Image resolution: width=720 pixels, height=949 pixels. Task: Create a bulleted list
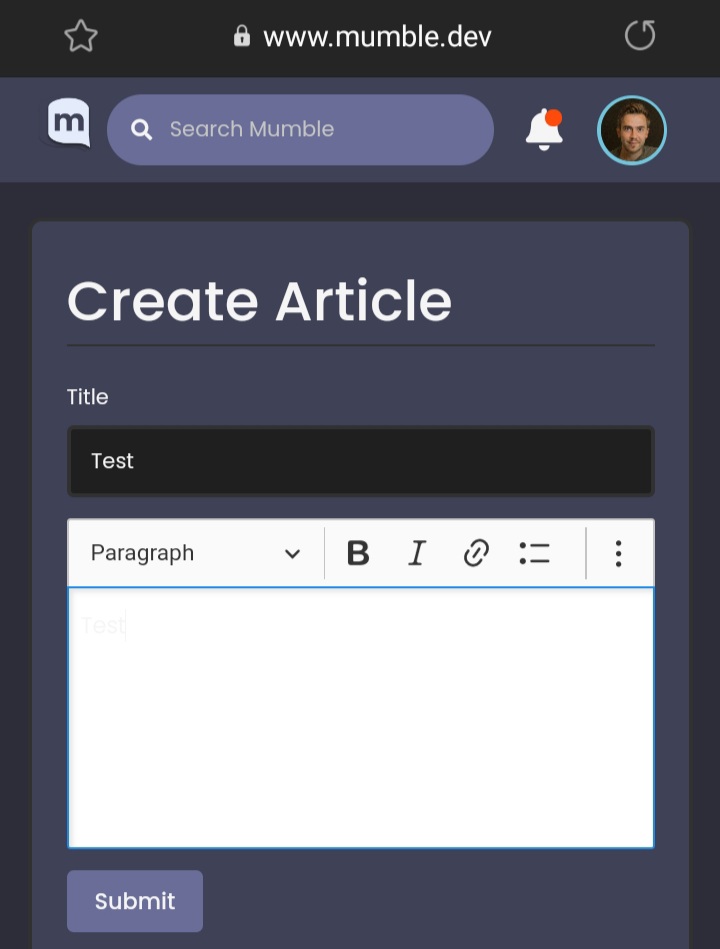[535, 553]
